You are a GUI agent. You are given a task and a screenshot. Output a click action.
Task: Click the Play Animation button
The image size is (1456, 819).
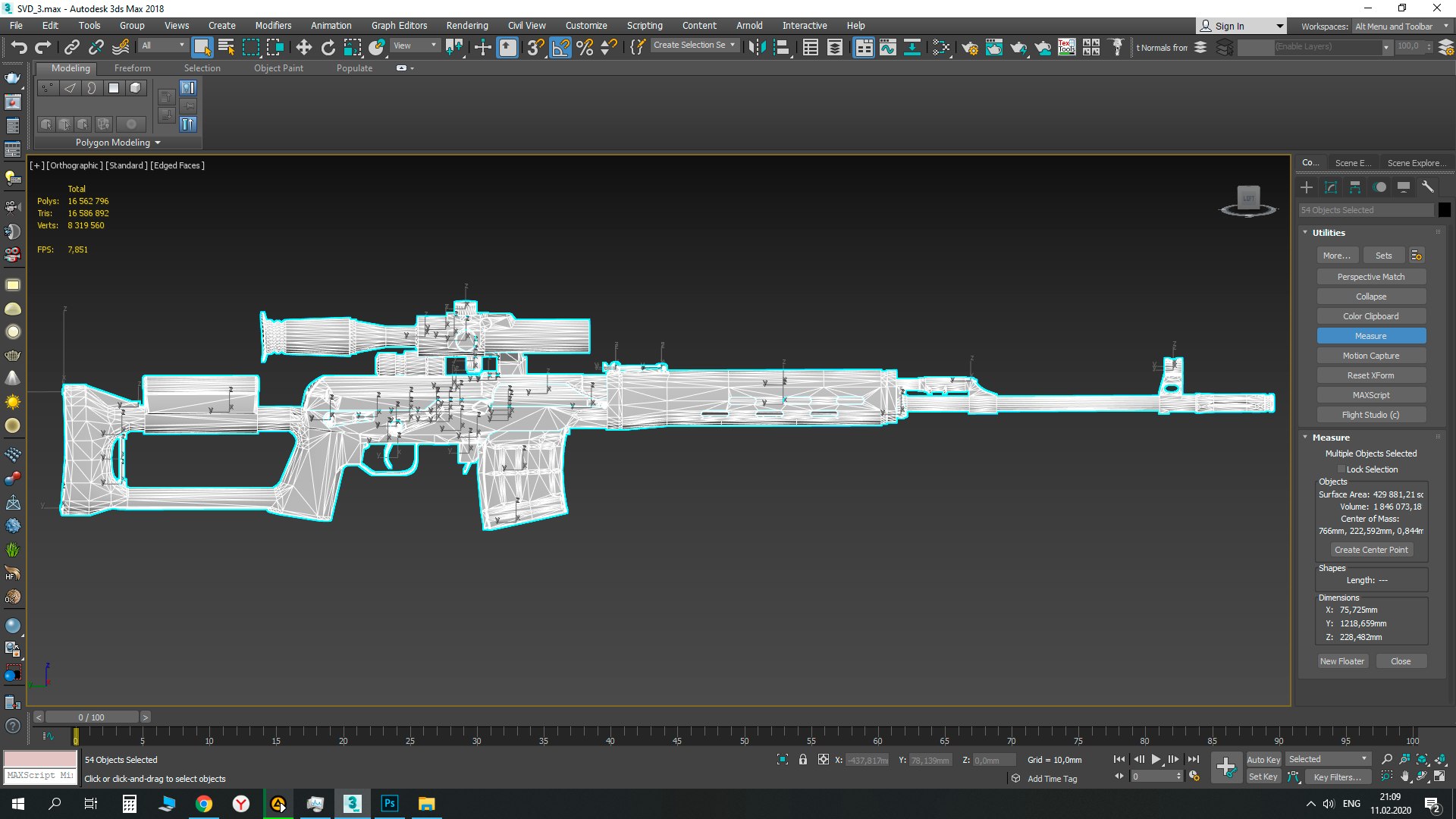coord(1156,759)
